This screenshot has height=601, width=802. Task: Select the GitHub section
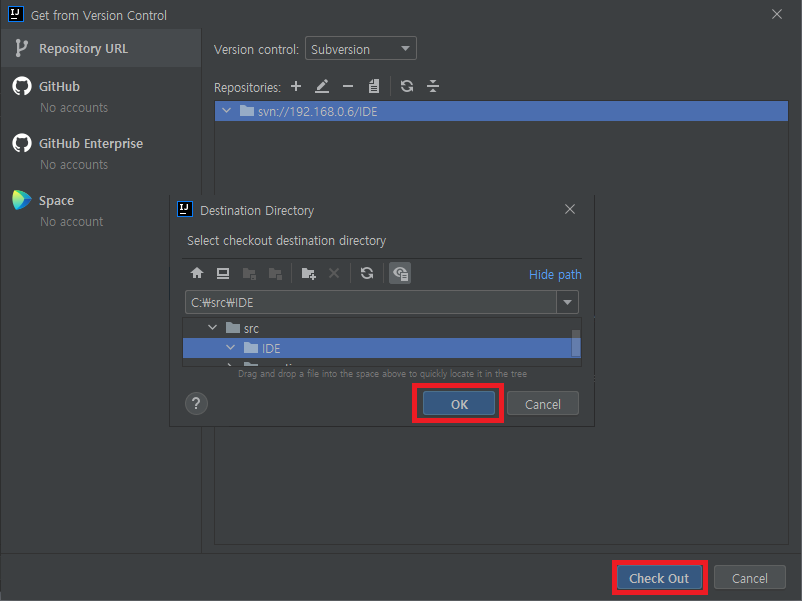101,96
